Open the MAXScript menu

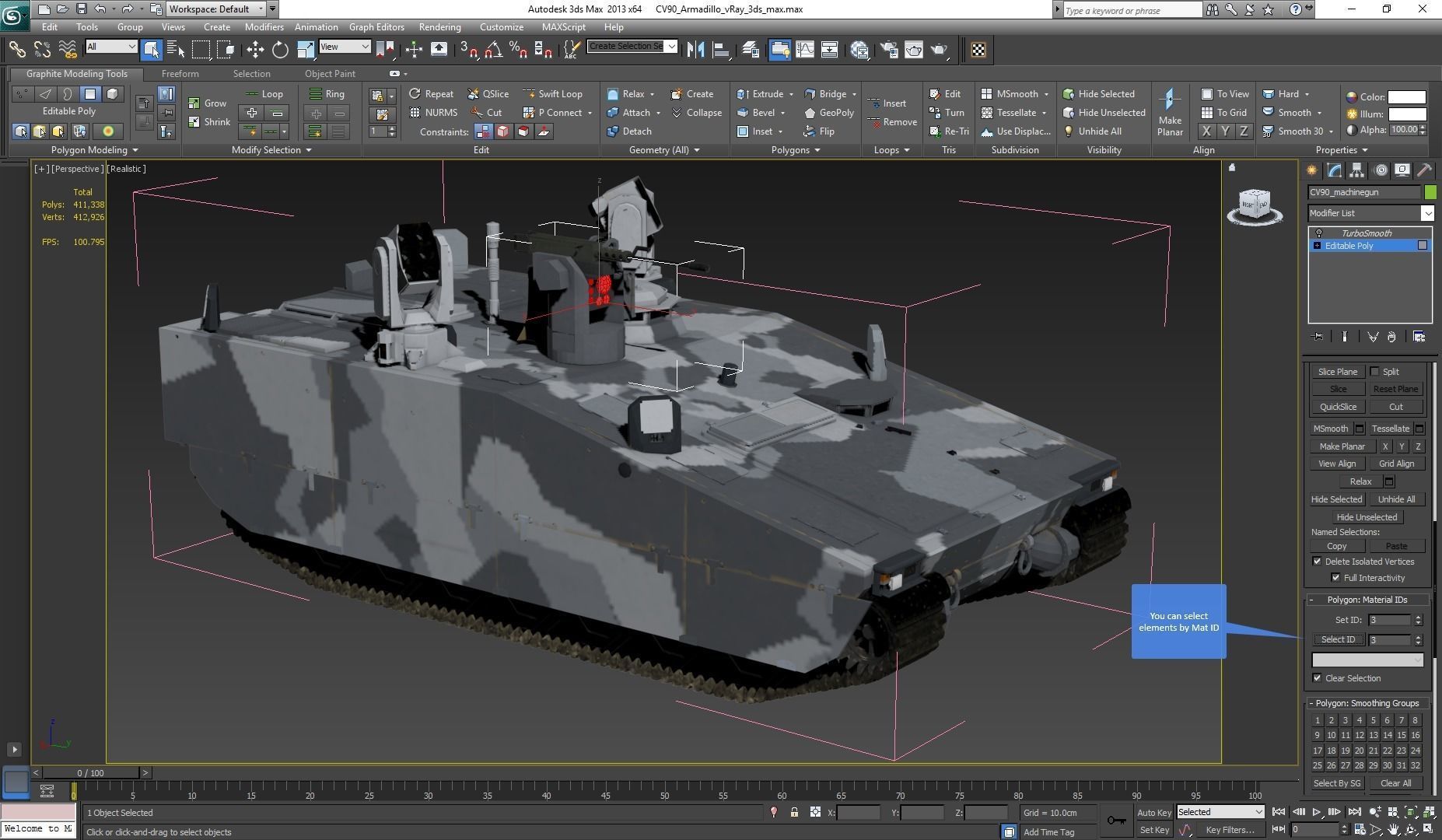pyautogui.click(x=564, y=27)
